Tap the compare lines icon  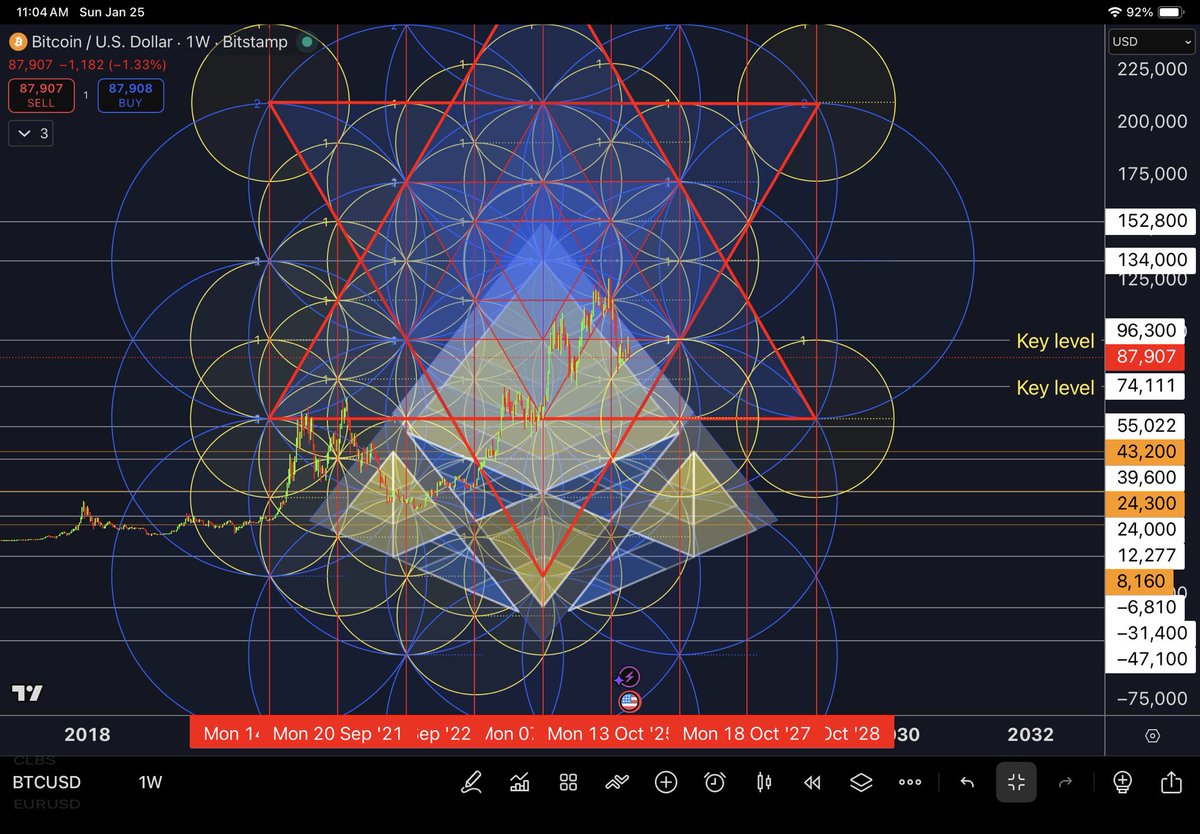(617, 782)
